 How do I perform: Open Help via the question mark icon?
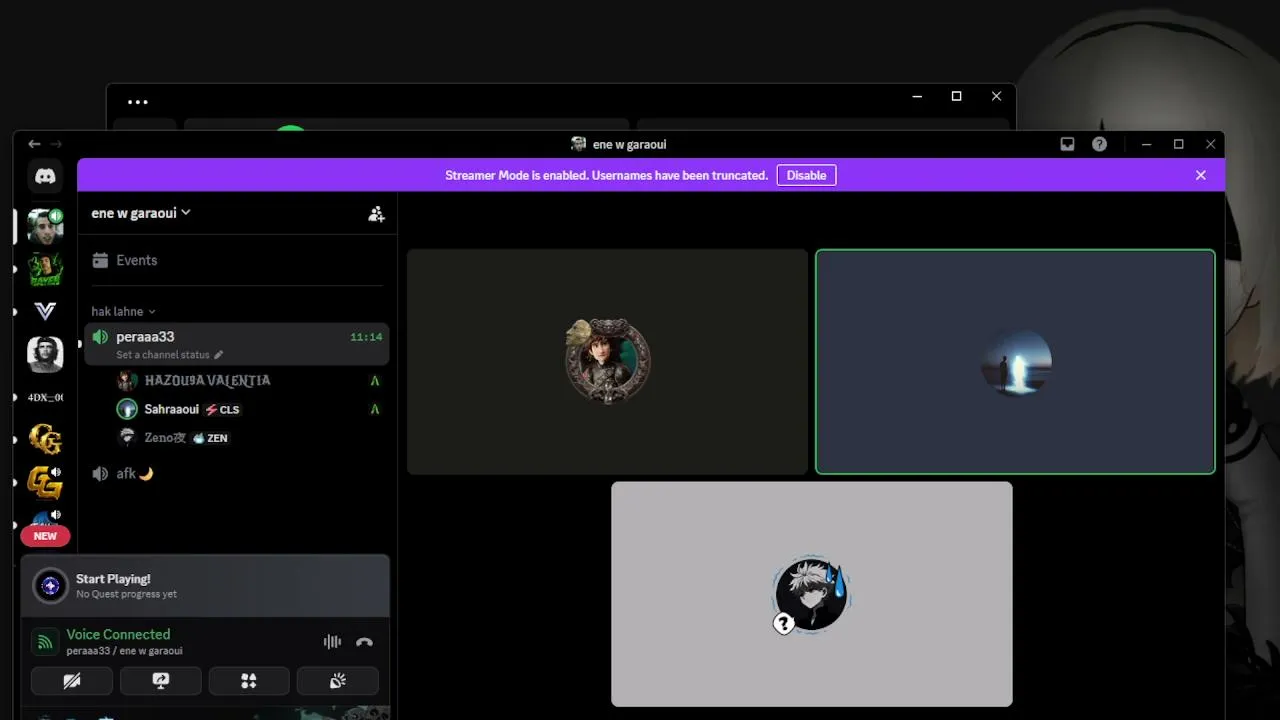[1099, 144]
